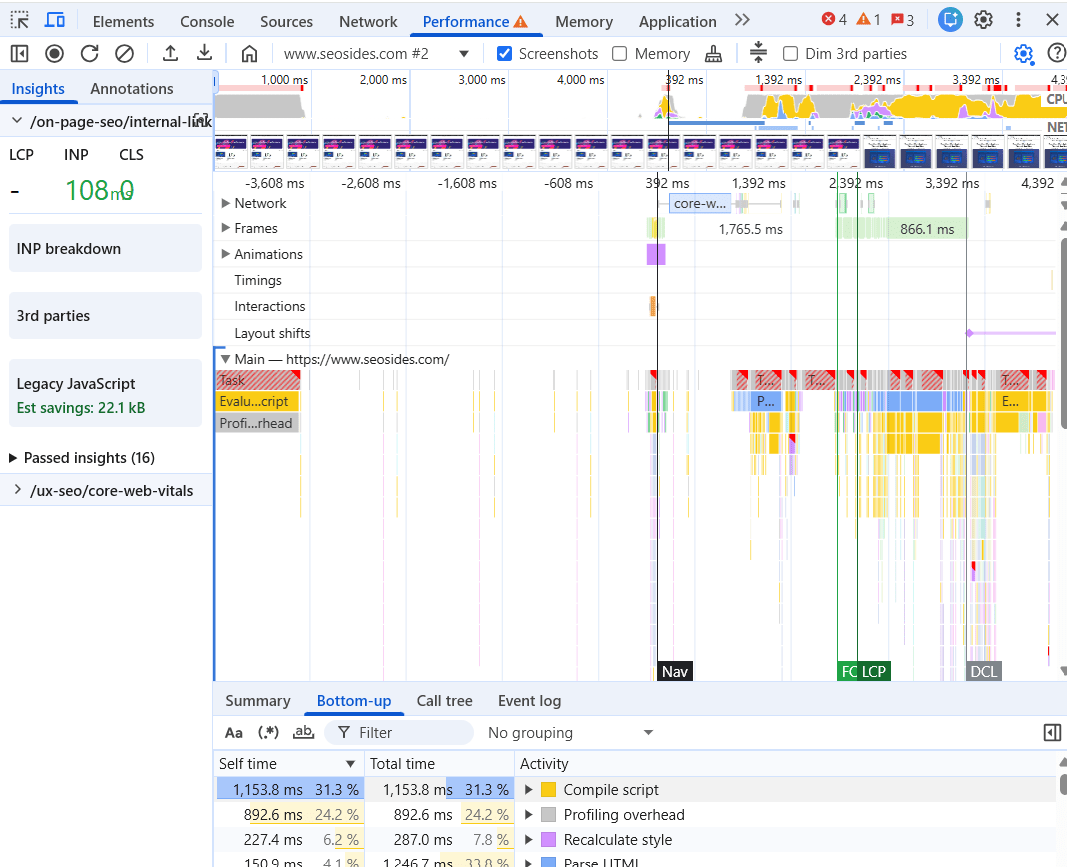Expand the Frames track
Screen dimensions: 1067x867
tap(225, 228)
